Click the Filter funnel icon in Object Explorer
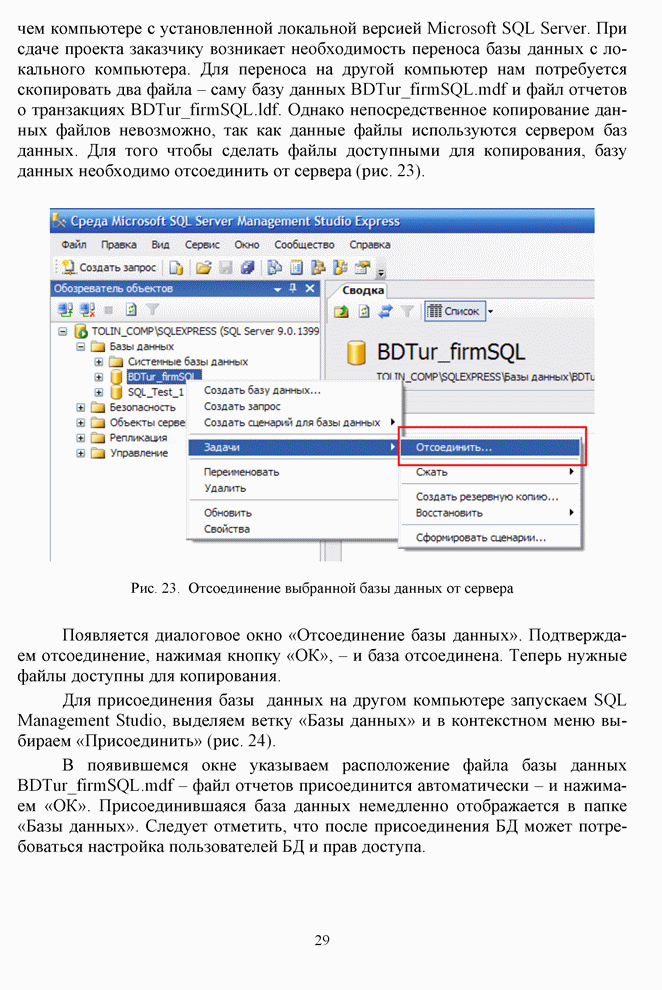662x990 pixels. (152, 310)
